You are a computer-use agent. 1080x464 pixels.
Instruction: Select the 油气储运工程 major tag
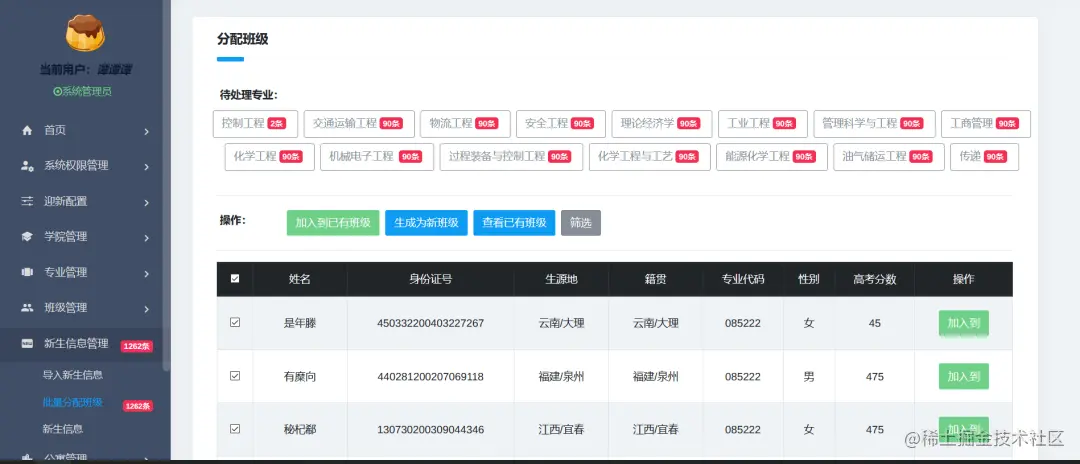point(889,157)
